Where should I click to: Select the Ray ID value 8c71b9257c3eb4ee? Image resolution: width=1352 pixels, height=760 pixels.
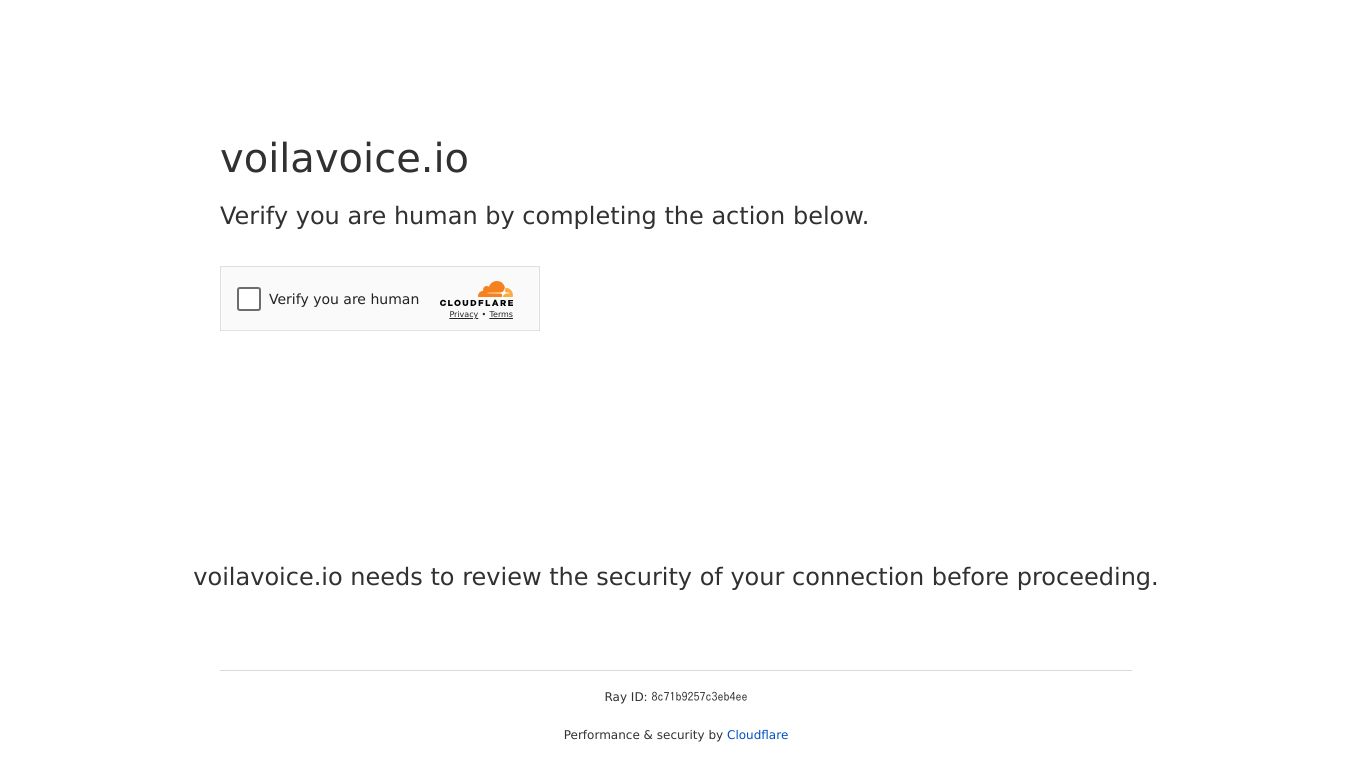coord(699,697)
